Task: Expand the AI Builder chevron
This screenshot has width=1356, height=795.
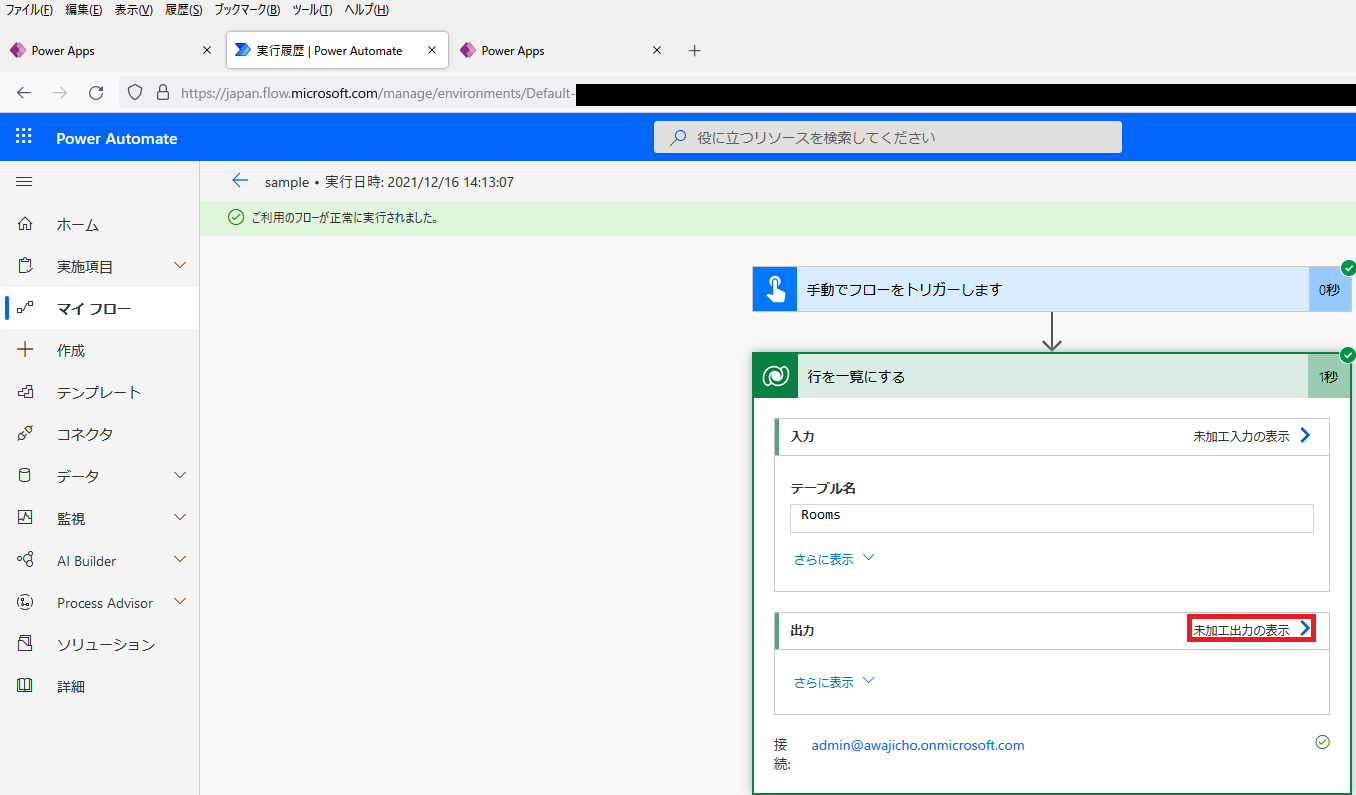Action: (x=180, y=559)
